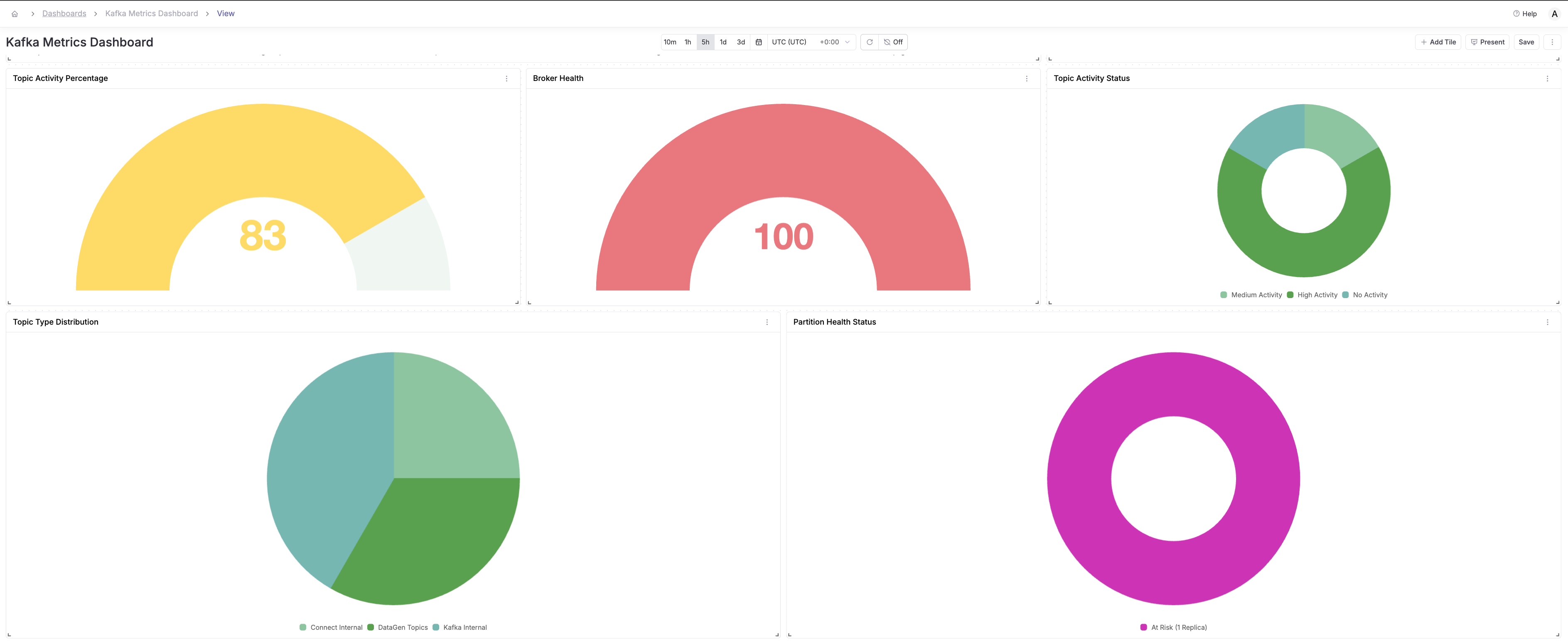Viewport: 1568px width, 641px height.
Task: Expand the UTC timezone dropdown
Action: click(x=810, y=42)
